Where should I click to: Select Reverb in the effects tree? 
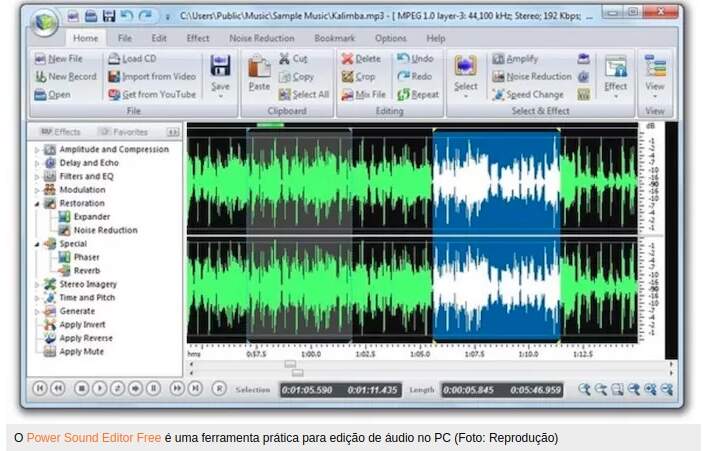point(85,270)
